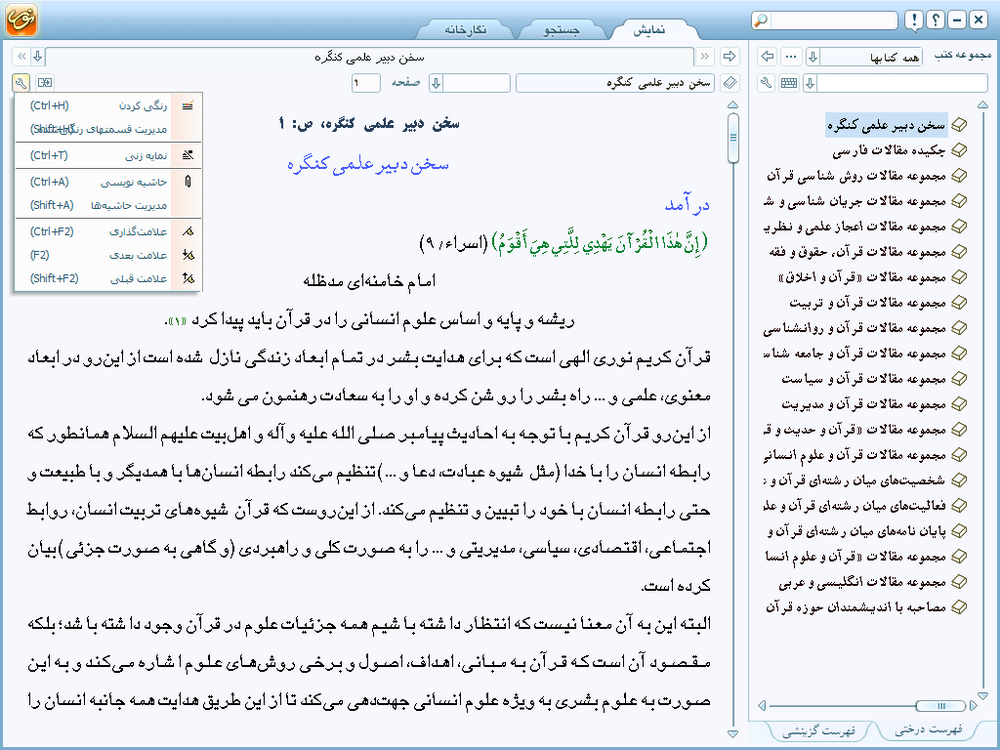Choose علامت‌گذاری from the tools menu
The width and height of the screenshot is (1000, 750).
107,232
